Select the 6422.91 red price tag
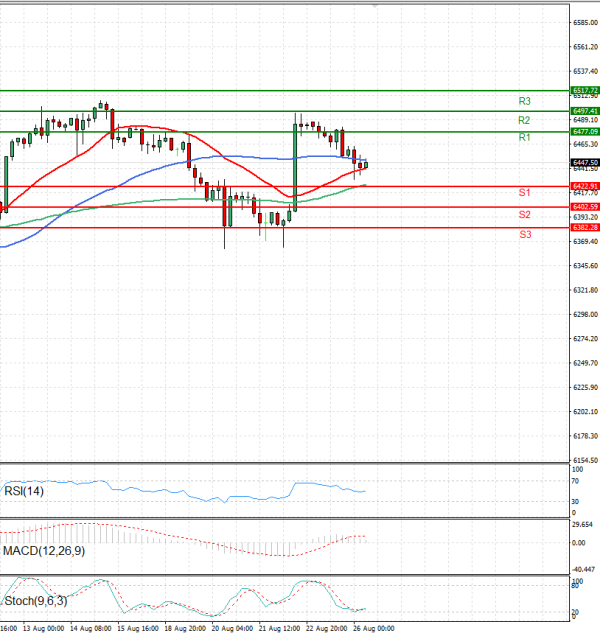Viewport: 600px width, 636px height. [x=585, y=186]
